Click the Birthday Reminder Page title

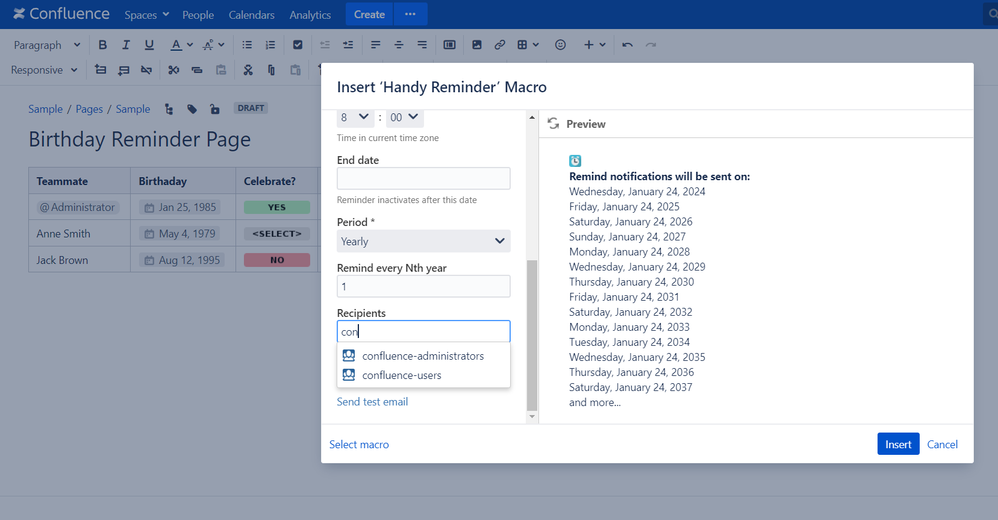coord(139,139)
